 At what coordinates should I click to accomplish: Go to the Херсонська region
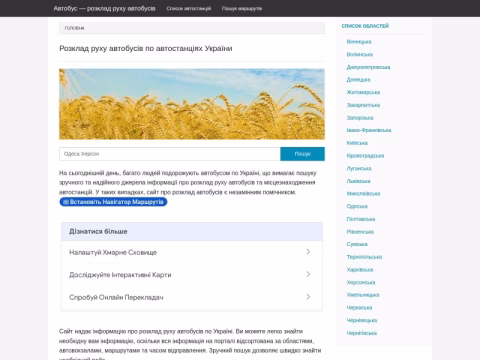coord(361,282)
